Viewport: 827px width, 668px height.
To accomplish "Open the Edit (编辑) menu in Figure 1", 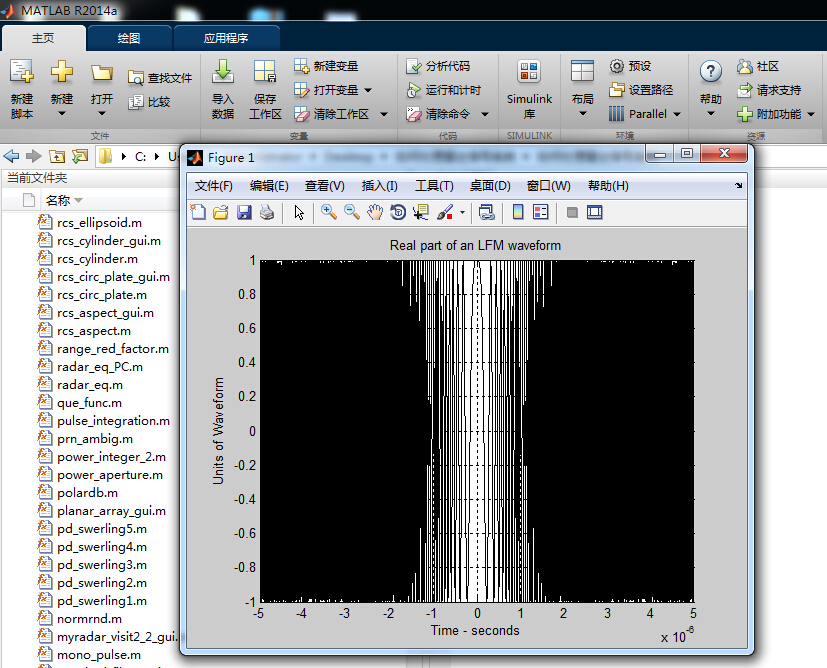I will [269, 186].
